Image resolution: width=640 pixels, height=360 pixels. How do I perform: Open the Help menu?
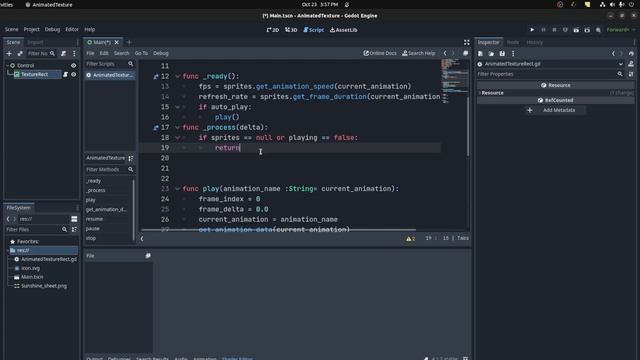[x=89, y=29]
